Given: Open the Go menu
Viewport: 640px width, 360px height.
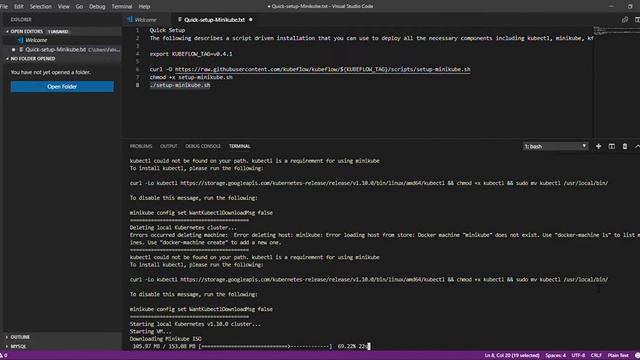Looking at the screenshot, I should tap(79, 7).
